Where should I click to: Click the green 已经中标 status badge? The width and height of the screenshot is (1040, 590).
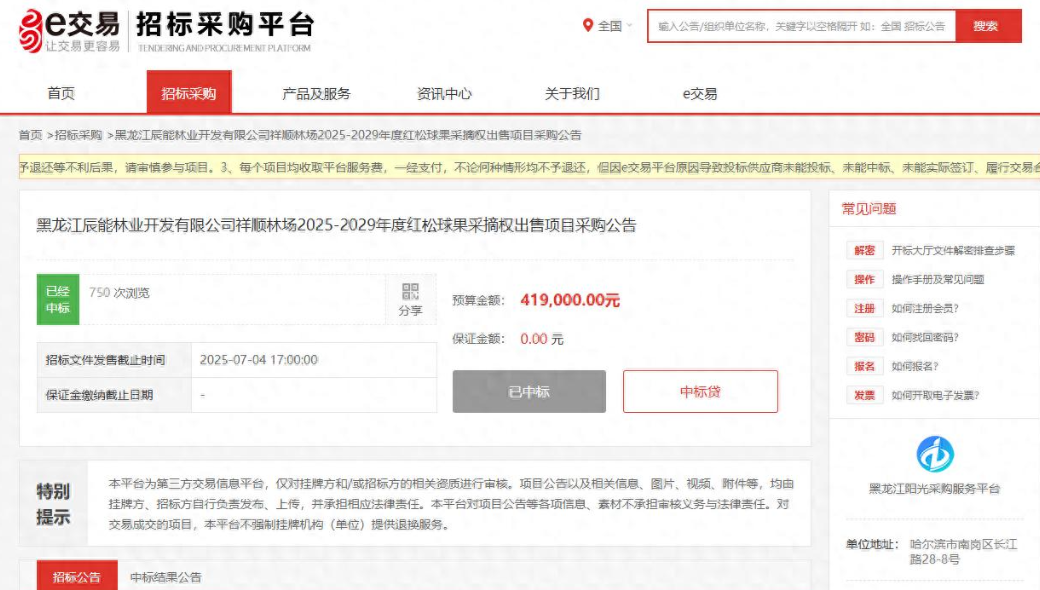pos(58,300)
